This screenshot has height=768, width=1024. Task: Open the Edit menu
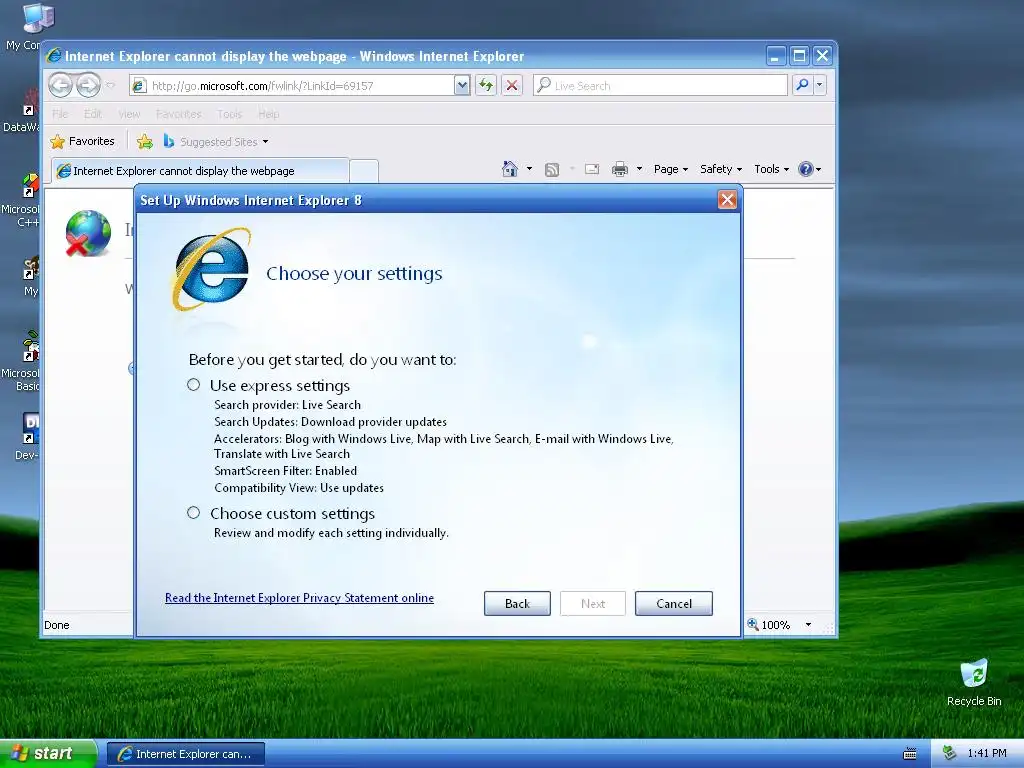[93, 114]
